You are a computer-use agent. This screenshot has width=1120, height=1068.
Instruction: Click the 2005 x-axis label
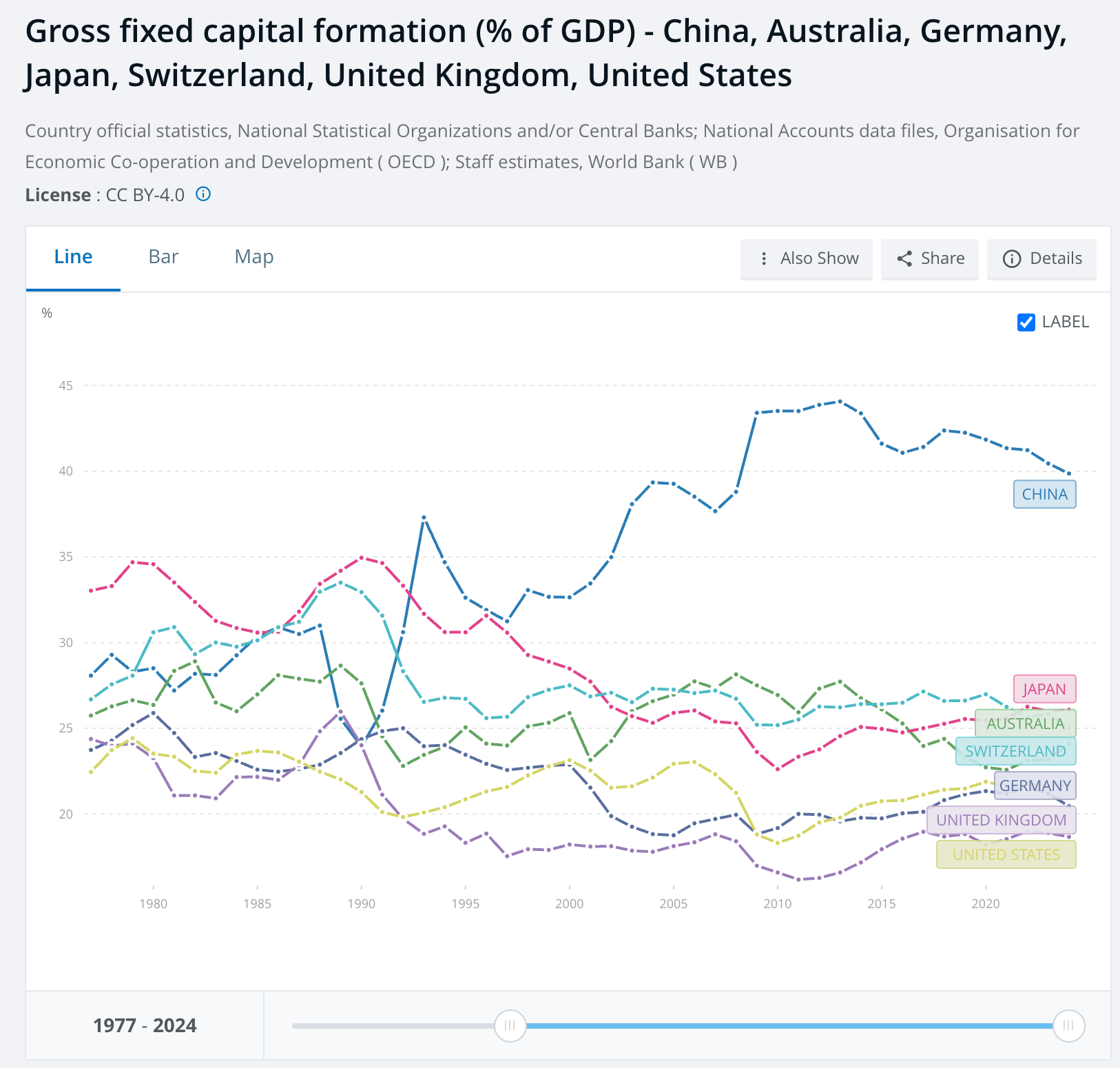tap(674, 903)
